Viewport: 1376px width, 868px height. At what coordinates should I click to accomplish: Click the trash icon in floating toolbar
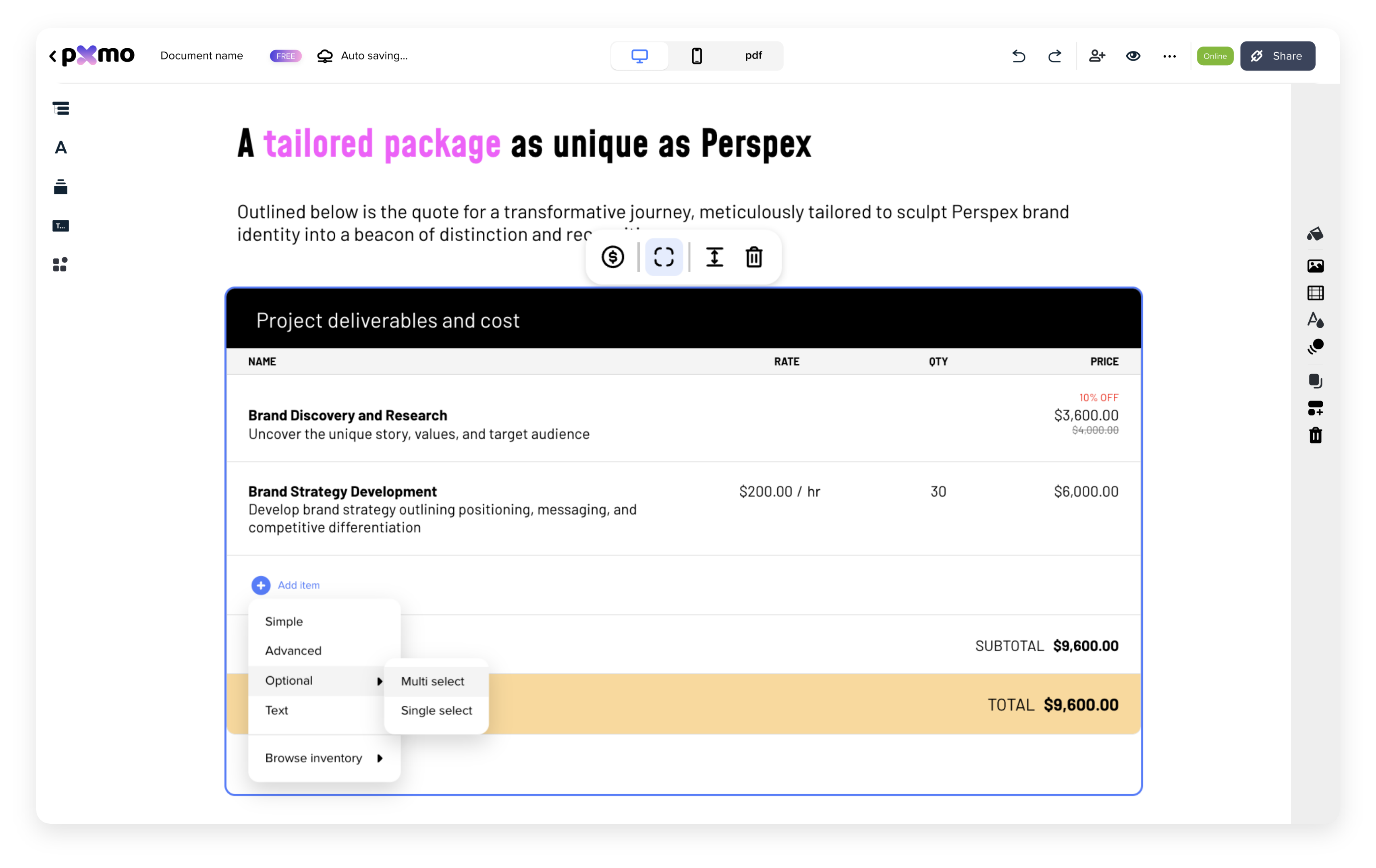(754, 257)
